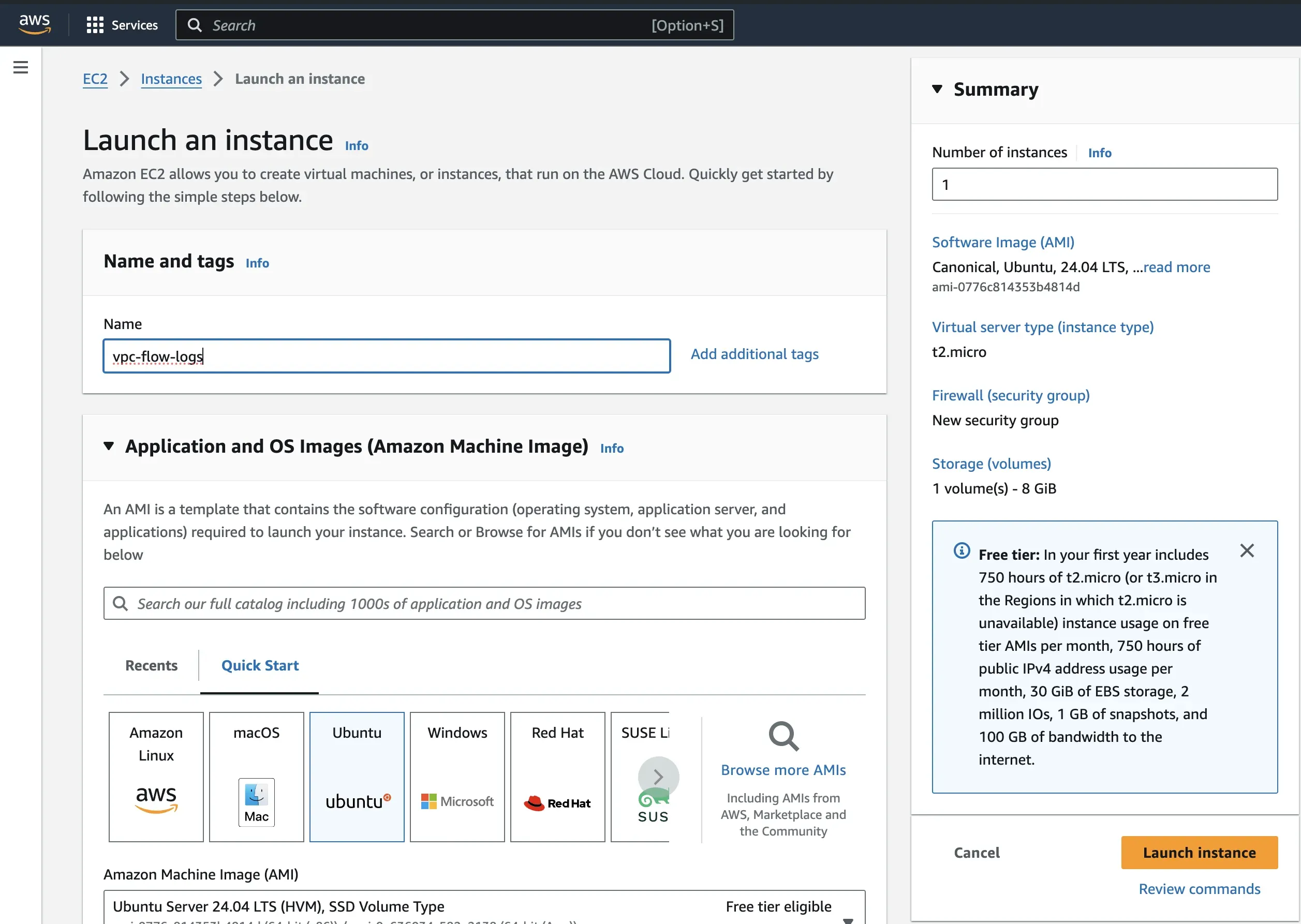Image resolution: width=1301 pixels, height=924 pixels.
Task: Open Info link beside Number of instances
Action: point(1100,153)
